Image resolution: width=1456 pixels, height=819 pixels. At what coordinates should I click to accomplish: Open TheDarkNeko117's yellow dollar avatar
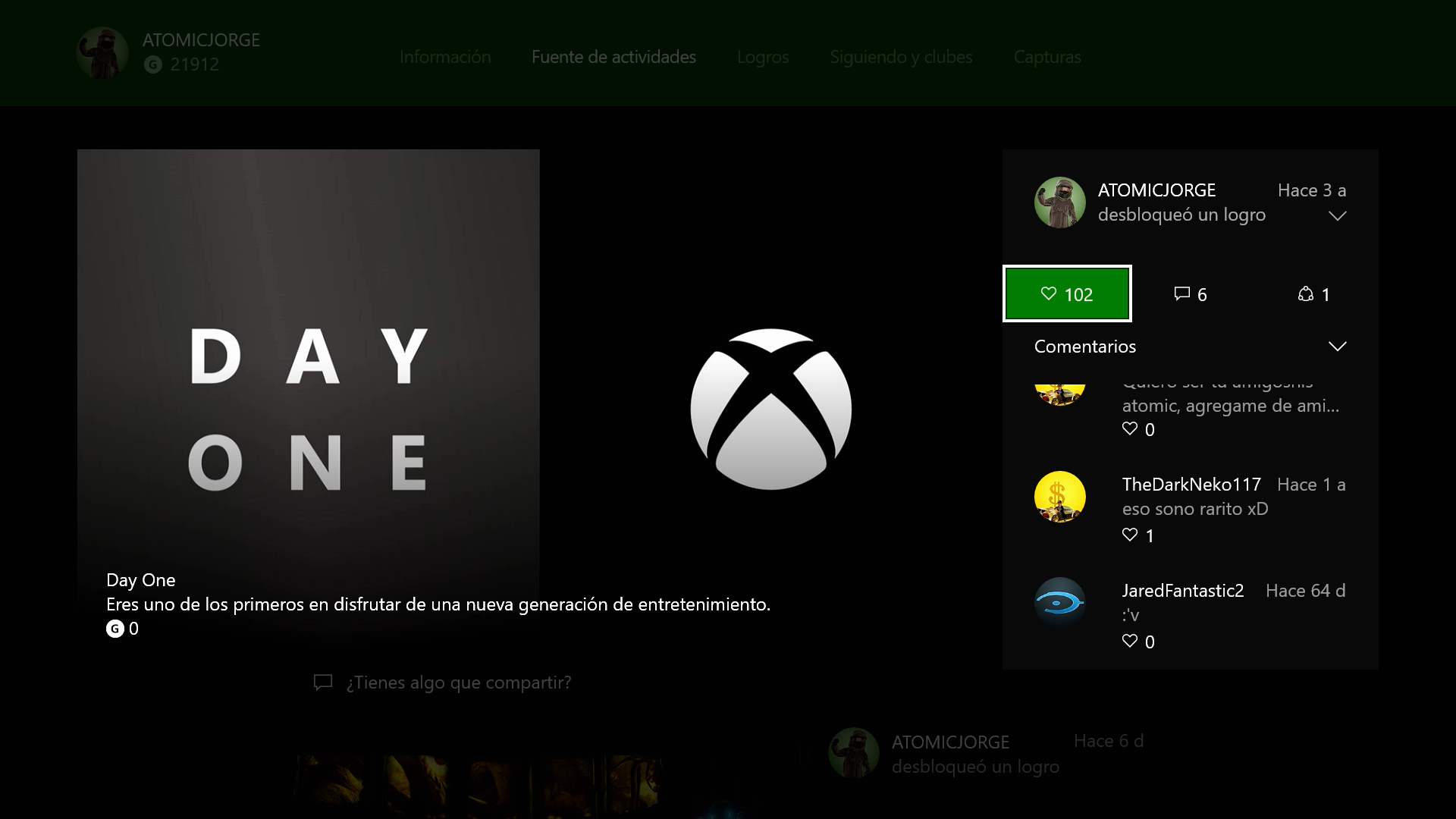click(1059, 497)
